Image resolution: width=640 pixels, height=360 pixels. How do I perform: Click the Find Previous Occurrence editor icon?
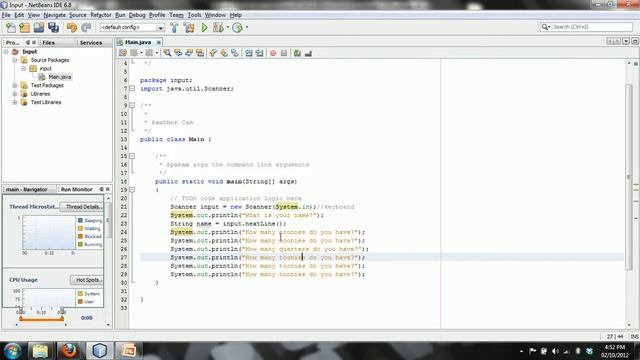point(178,53)
